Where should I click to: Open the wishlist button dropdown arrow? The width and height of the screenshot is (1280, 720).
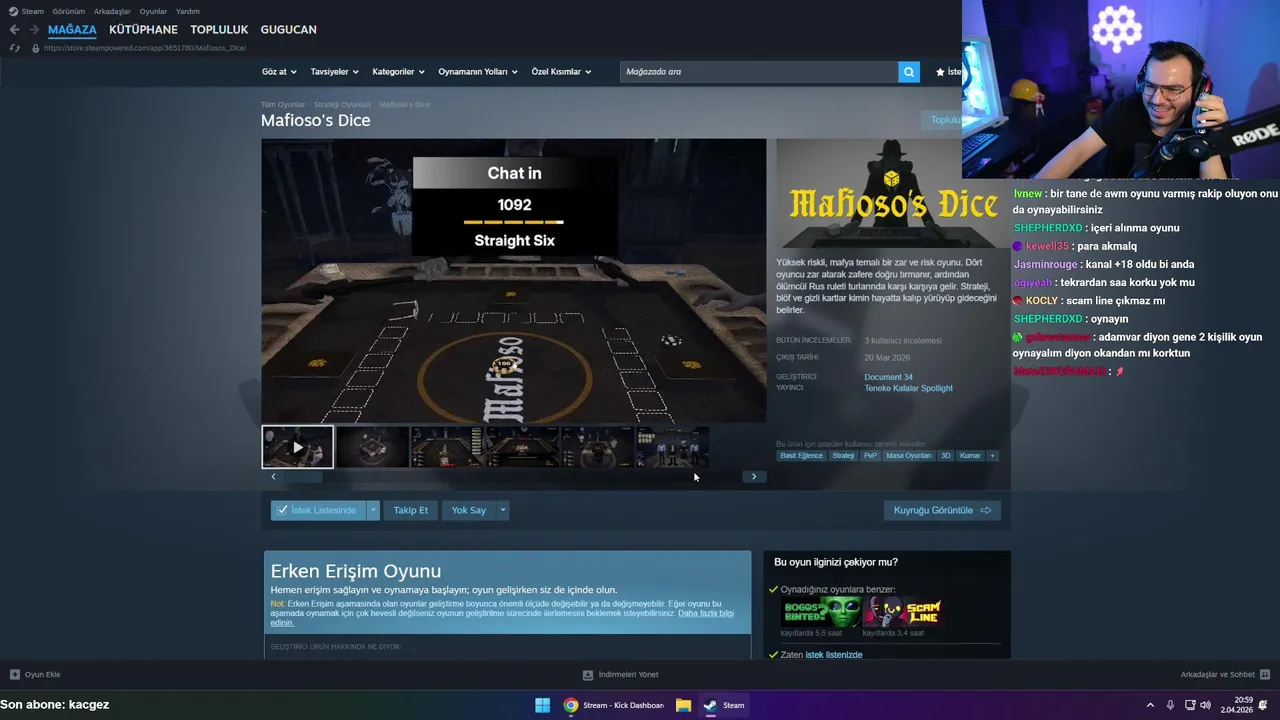tap(373, 510)
